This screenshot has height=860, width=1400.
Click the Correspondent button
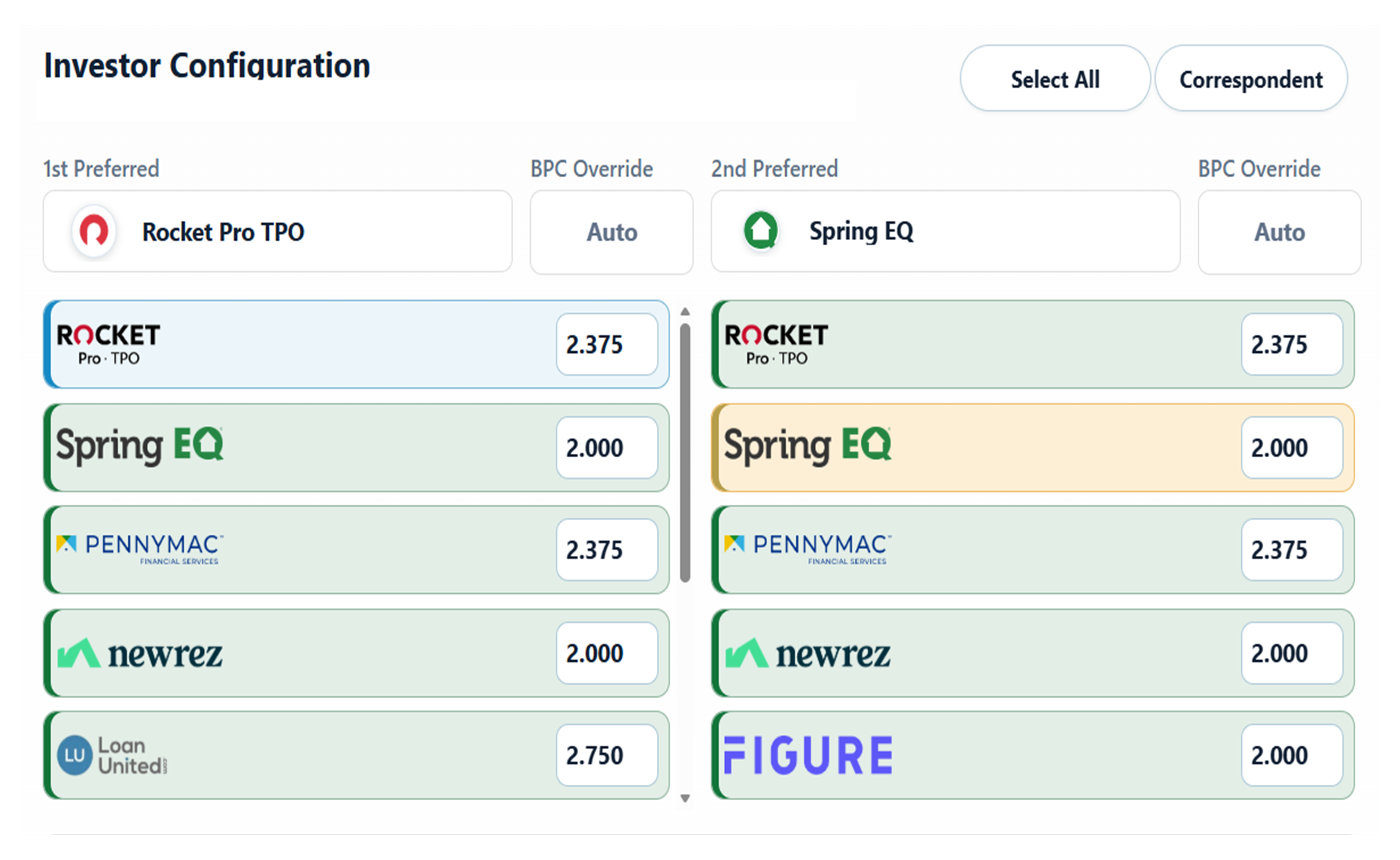pyautogui.click(x=1251, y=79)
